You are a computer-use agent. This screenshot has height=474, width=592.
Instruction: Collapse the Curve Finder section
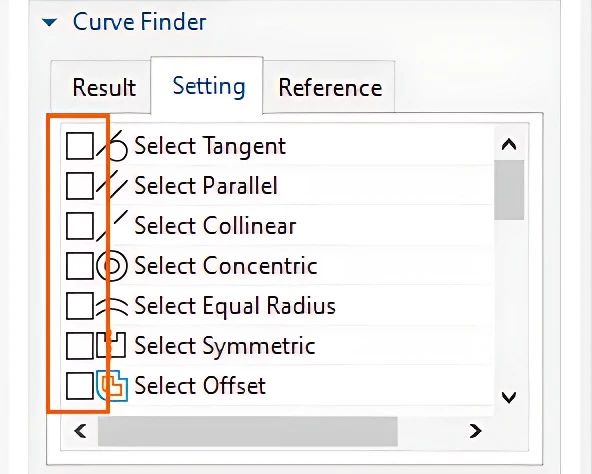pyautogui.click(x=49, y=23)
